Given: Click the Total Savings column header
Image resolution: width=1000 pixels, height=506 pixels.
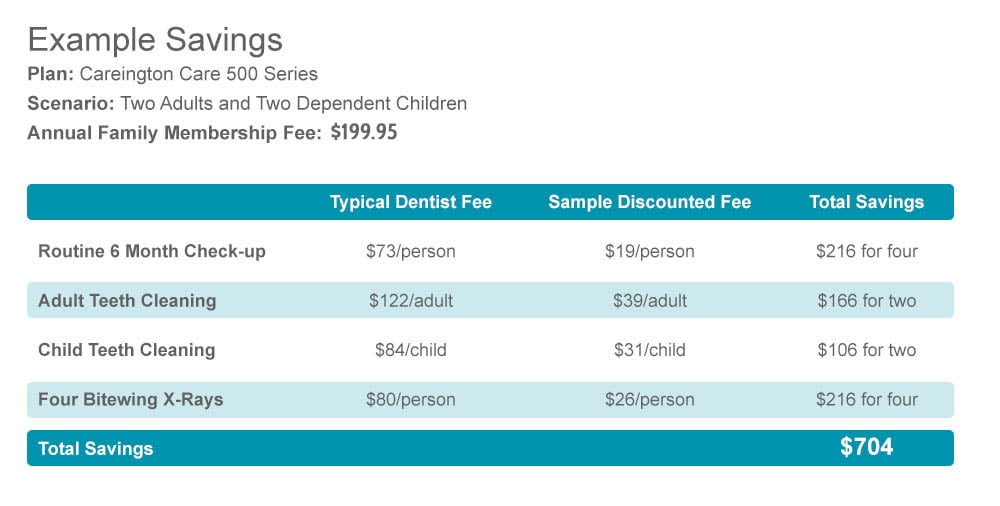Looking at the screenshot, I should coord(866,202).
